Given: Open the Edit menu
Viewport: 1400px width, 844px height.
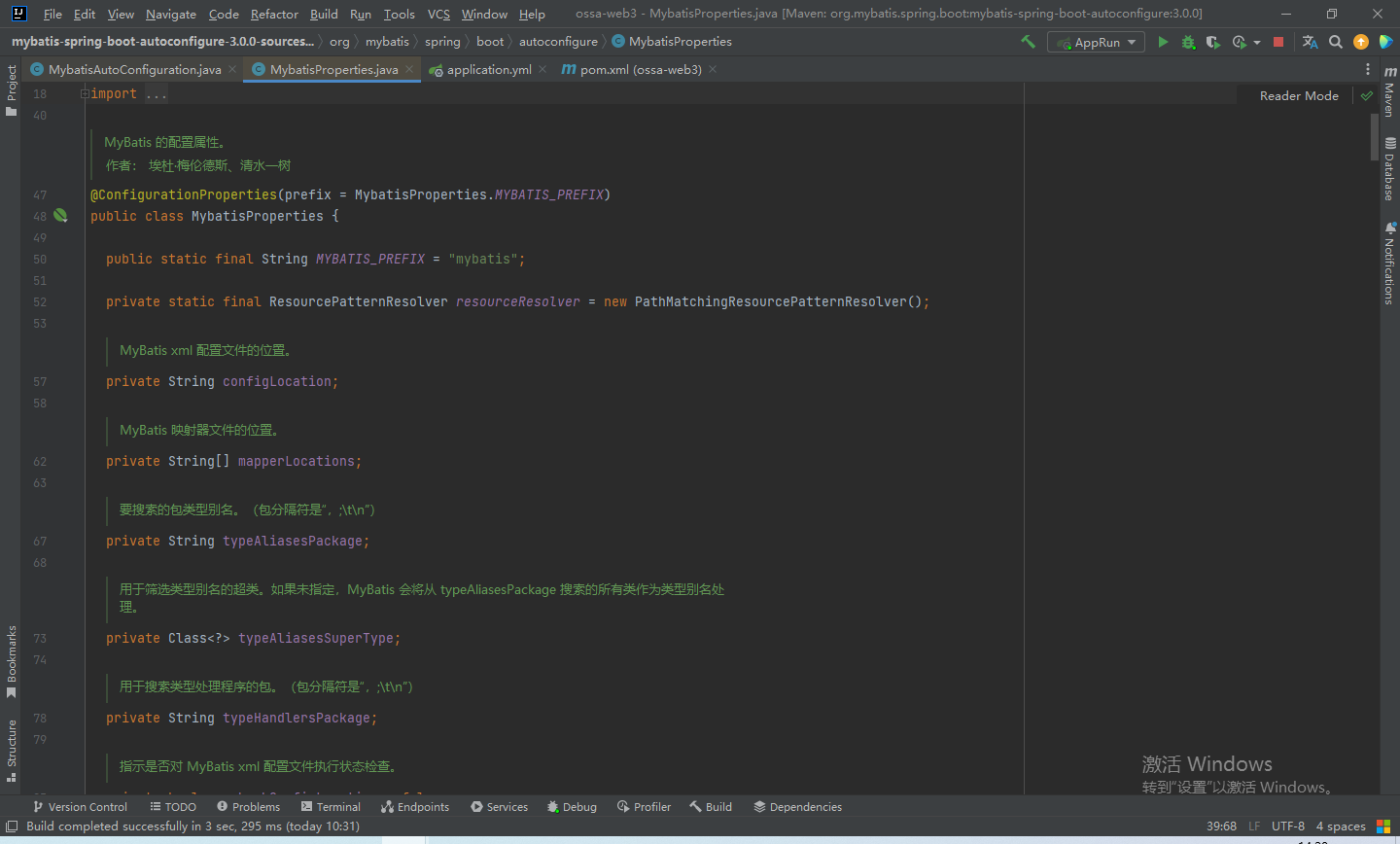Looking at the screenshot, I should click(85, 14).
